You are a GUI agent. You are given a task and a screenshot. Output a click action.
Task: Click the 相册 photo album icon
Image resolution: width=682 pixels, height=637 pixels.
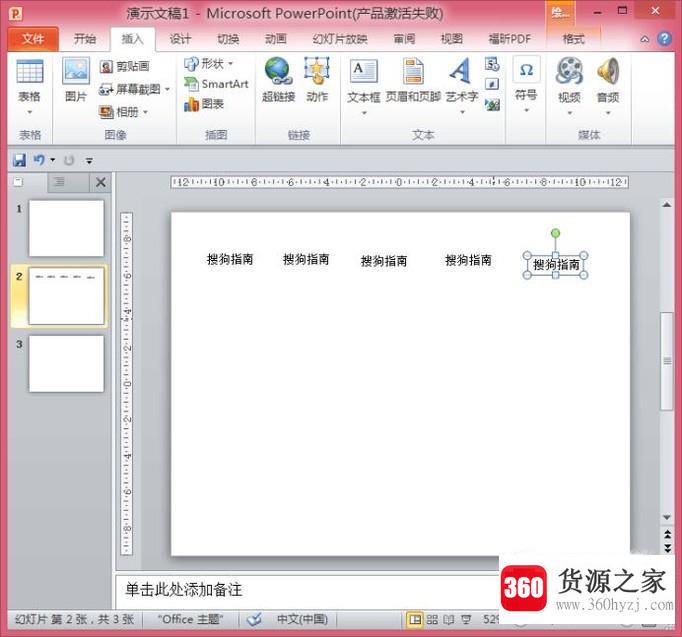pyautogui.click(x=119, y=112)
